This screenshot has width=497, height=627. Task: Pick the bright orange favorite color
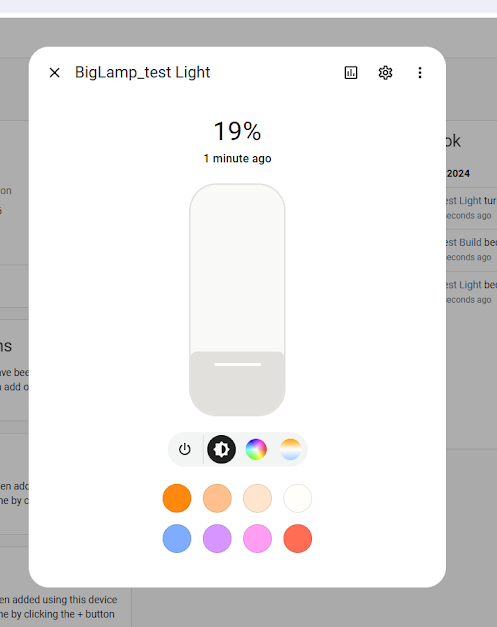pos(177,498)
